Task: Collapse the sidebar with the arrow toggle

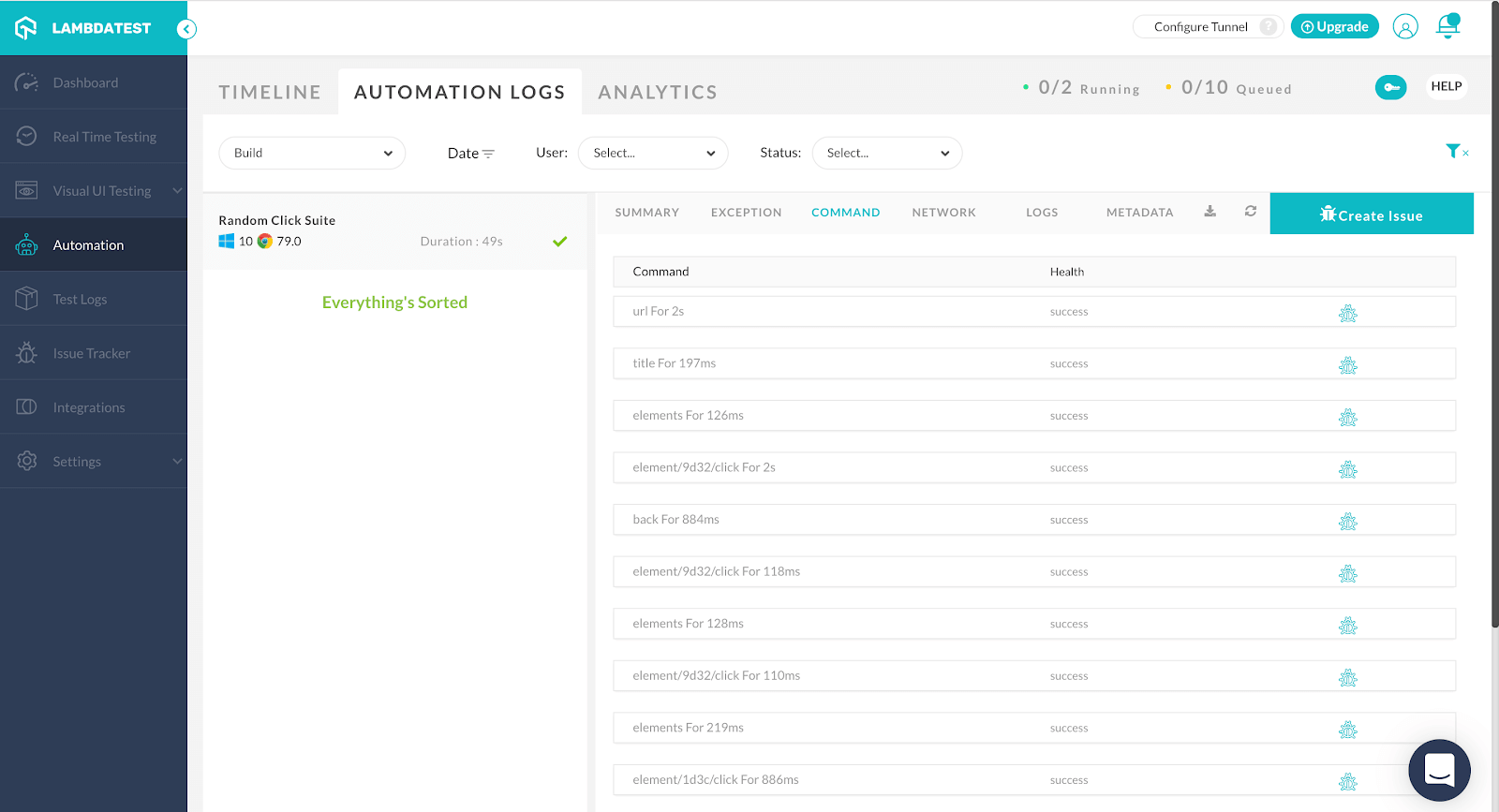Action: pos(186,29)
